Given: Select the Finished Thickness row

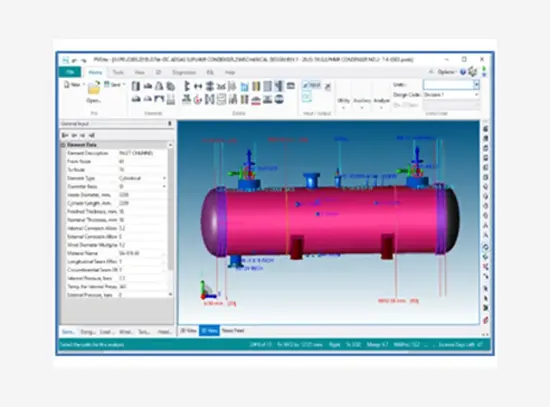Looking at the screenshot, I should coord(116,212).
